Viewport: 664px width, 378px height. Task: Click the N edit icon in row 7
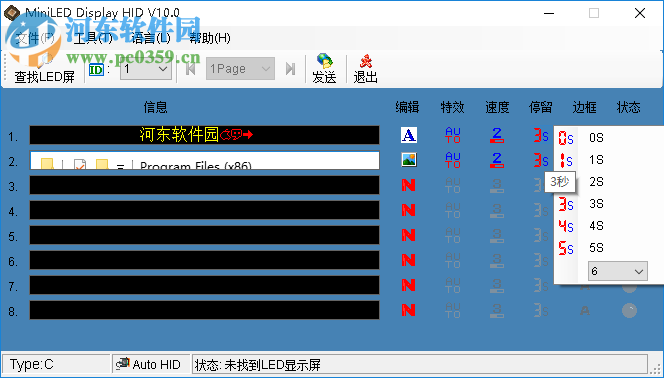[x=408, y=285]
